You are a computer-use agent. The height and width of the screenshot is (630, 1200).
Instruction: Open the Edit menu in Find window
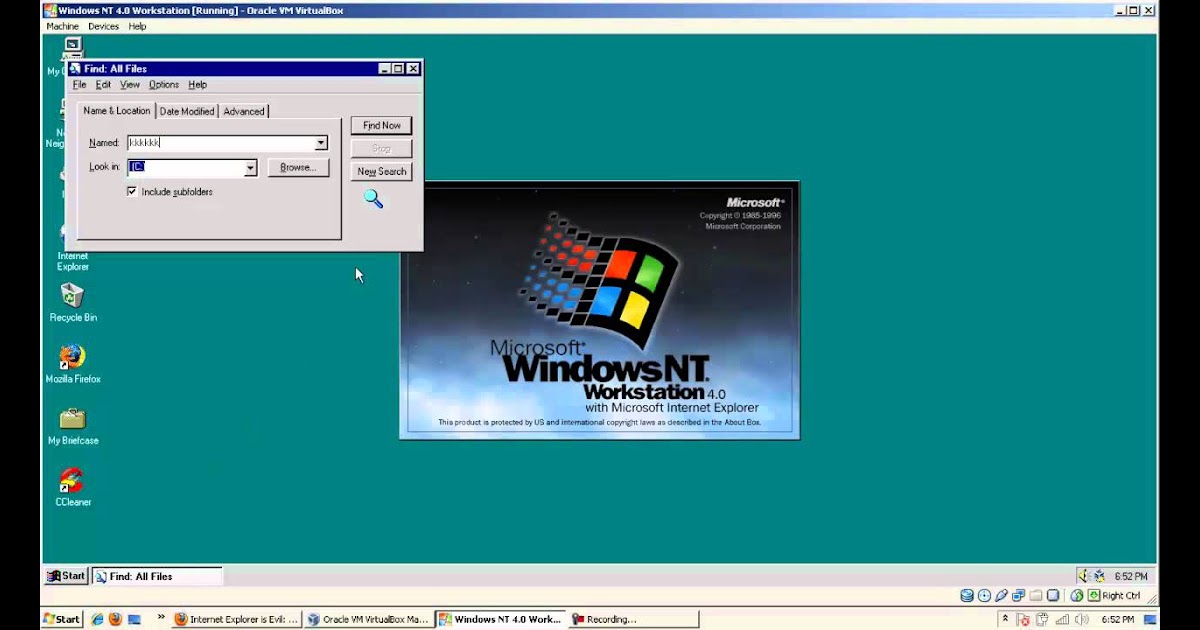tap(103, 85)
